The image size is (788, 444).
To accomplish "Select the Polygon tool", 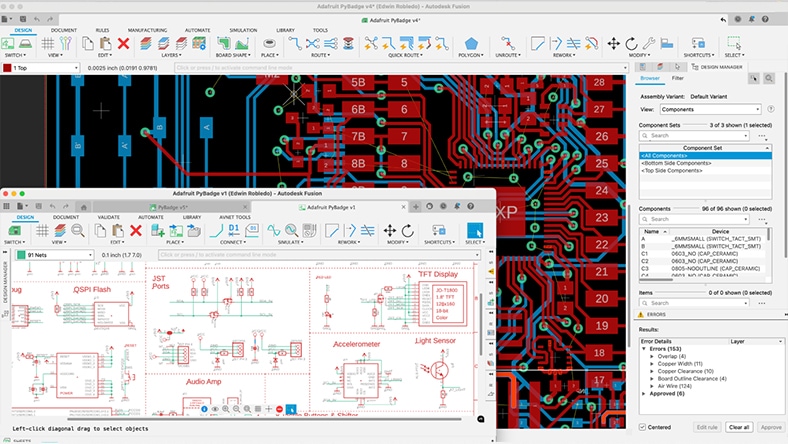I will pos(471,44).
